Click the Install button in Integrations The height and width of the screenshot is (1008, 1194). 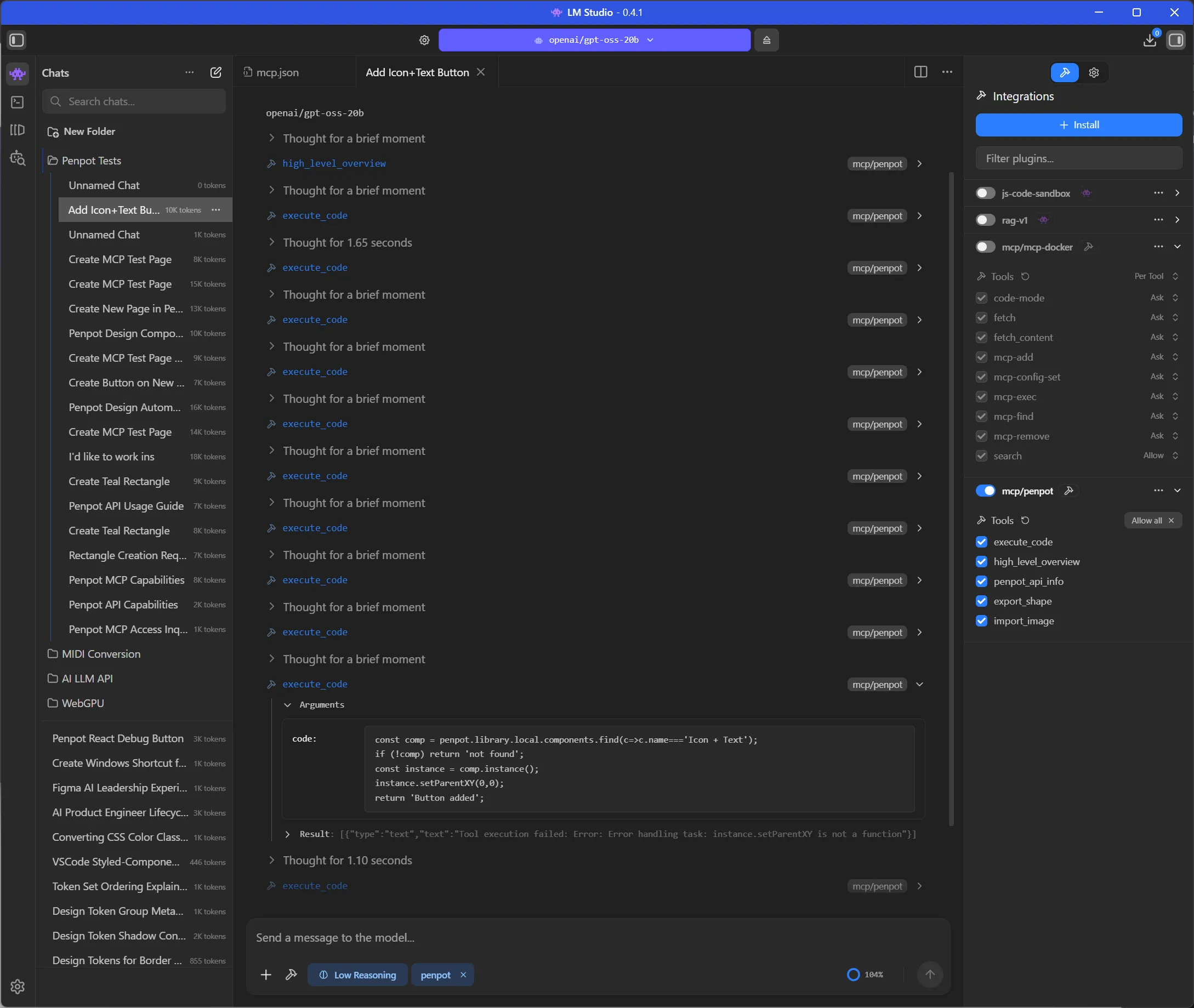1078,124
